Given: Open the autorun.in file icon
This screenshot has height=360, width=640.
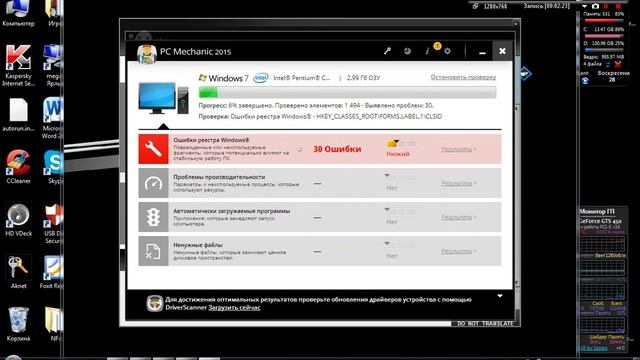Looking at the screenshot, I should pos(18,115).
